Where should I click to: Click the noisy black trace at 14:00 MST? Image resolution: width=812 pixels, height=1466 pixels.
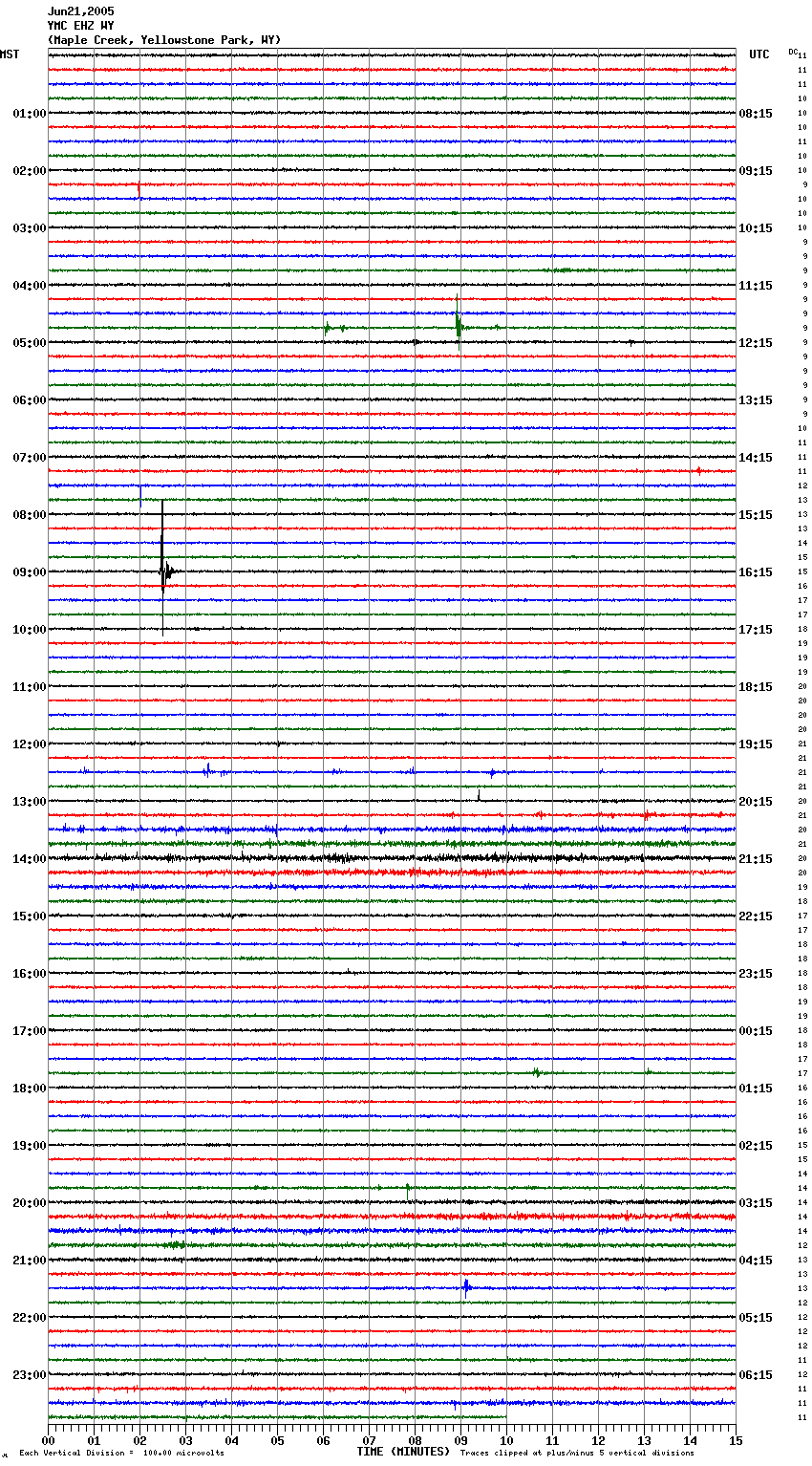(392, 858)
